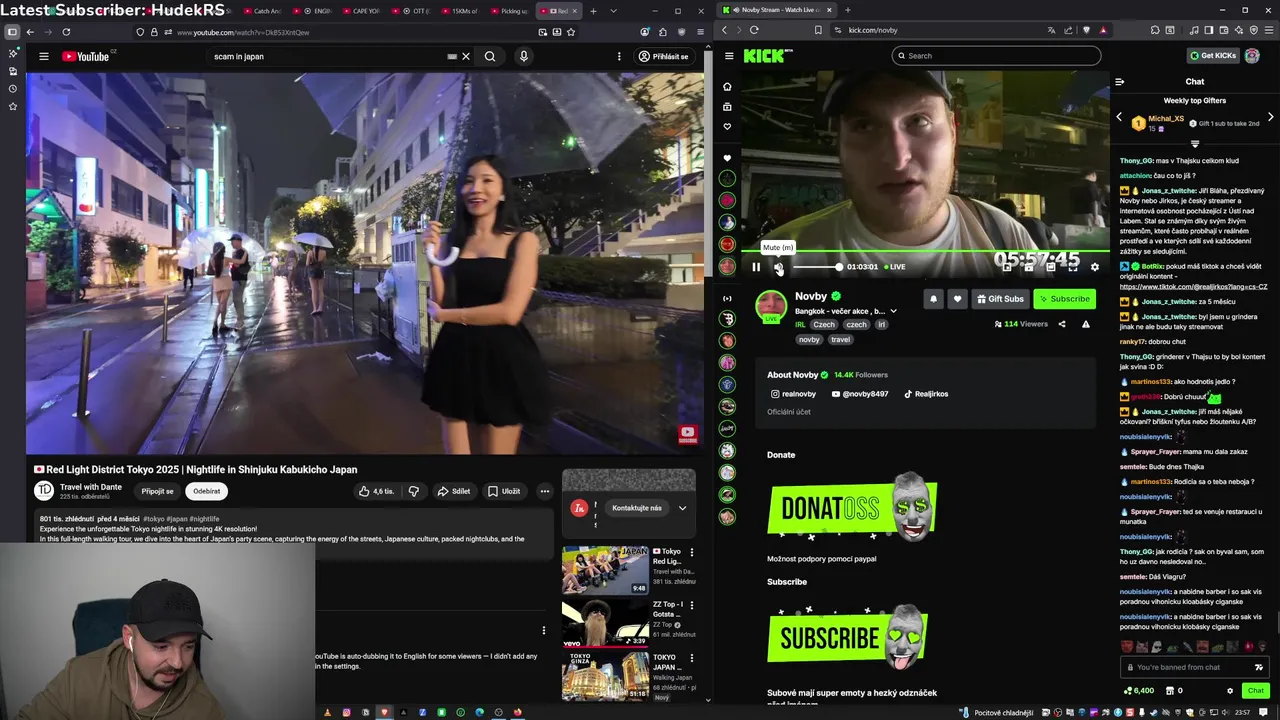This screenshot has height=720, width=1280.
Task: Expand the Novby stream title
Action: click(893, 311)
